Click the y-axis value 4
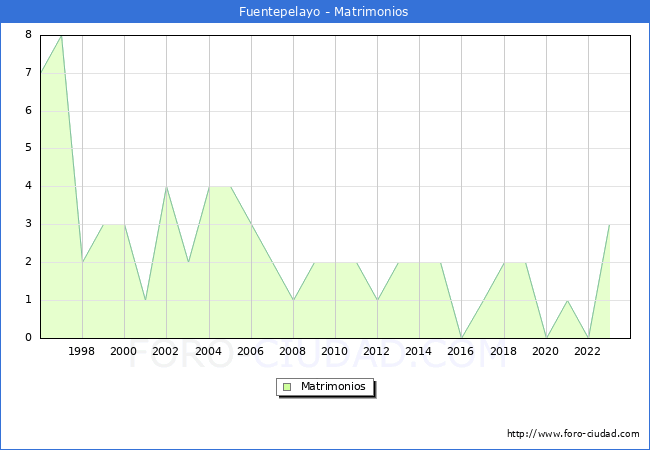Screen dimensions: 650x450 coord(28,186)
